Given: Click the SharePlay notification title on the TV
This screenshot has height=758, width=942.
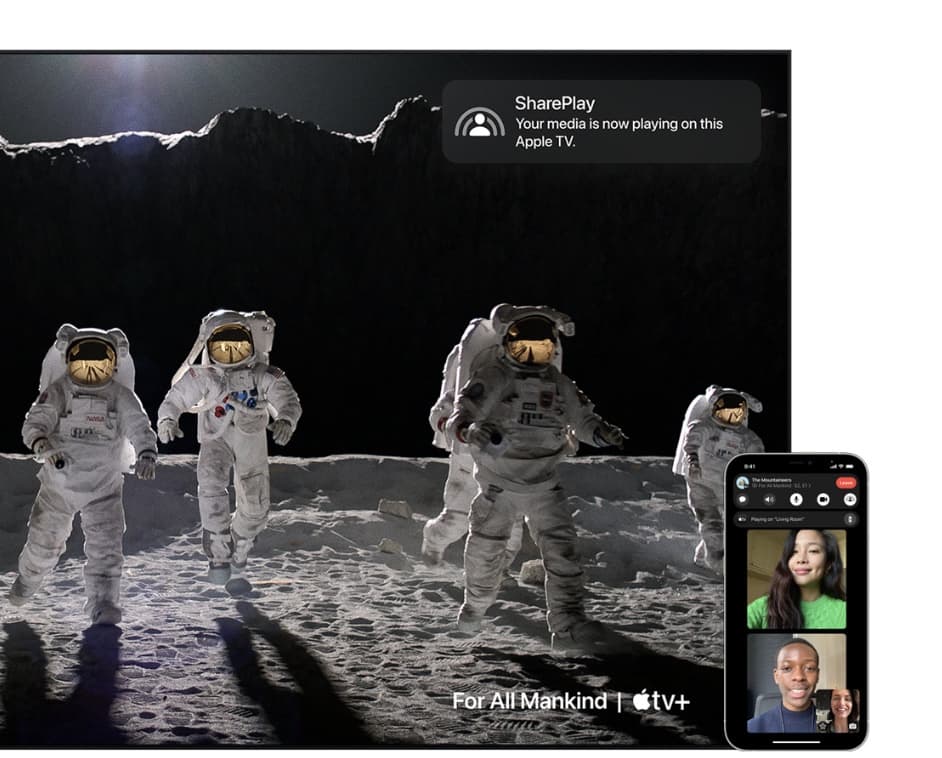Looking at the screenshot, I should [555, 103].
